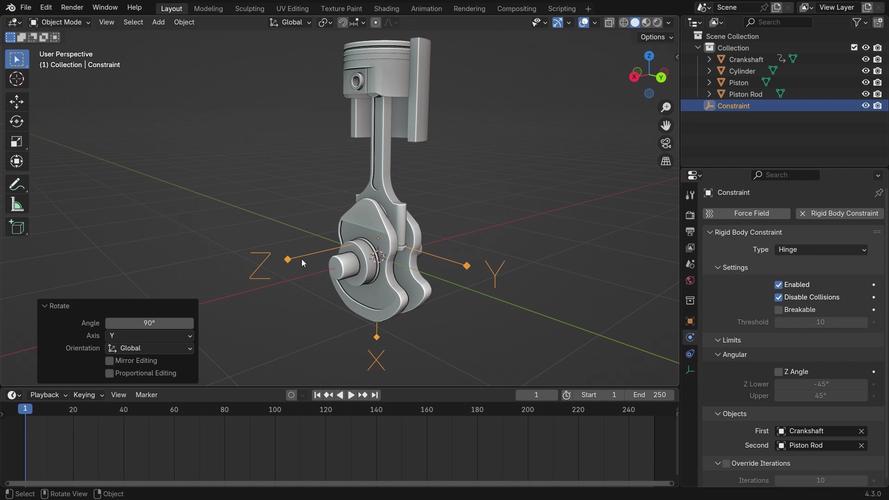Select the Constraint item in outliner

[x=733, y=106]
